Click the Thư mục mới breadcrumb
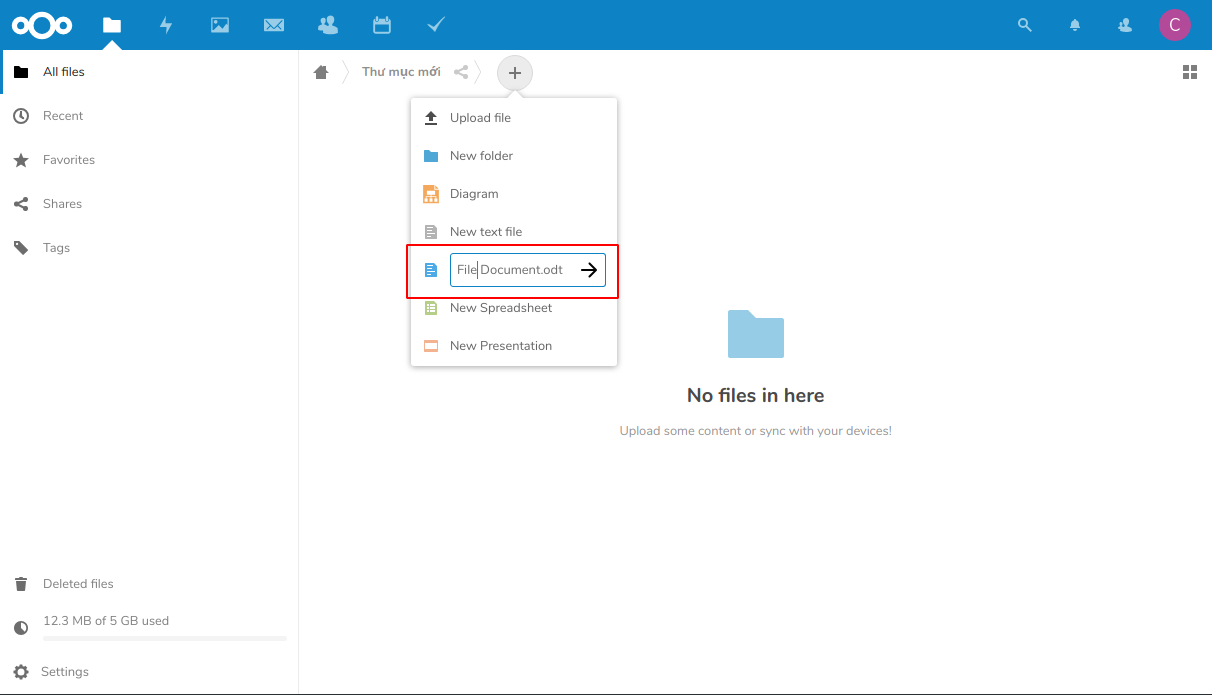The width and height of the screenshot is (1212, 695). coord(401,72)
